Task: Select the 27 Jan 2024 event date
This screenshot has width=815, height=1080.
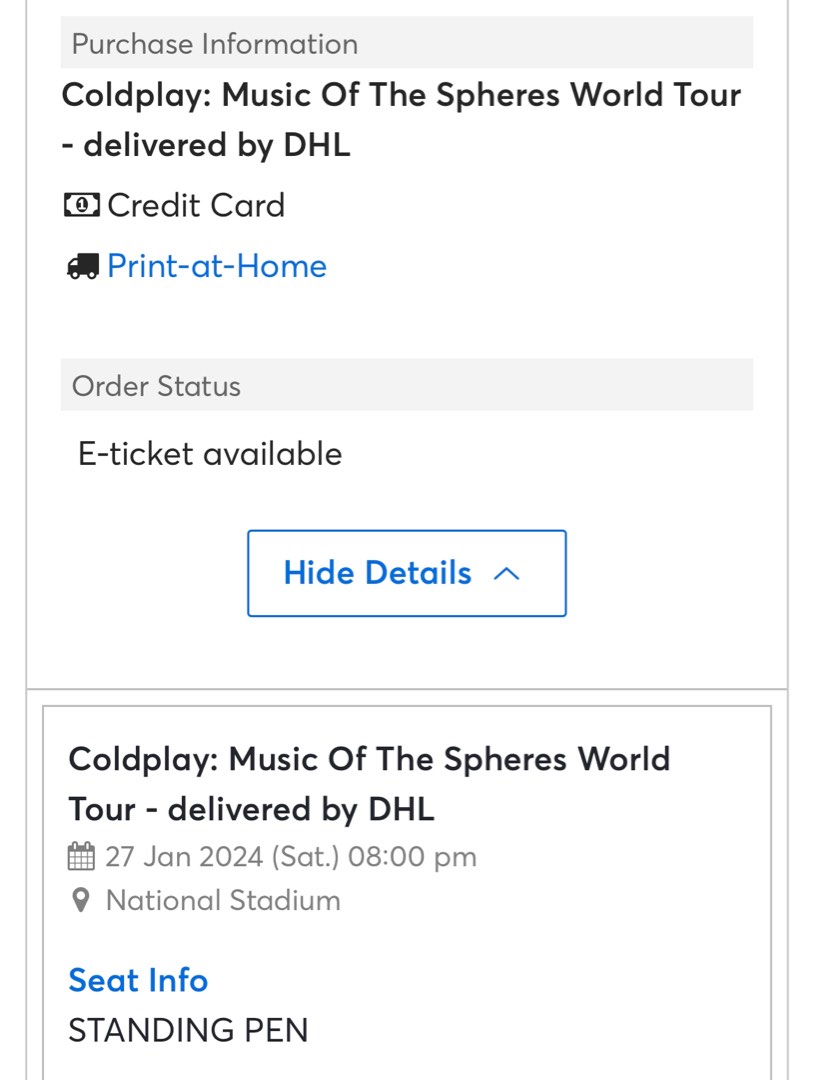Action: click(x=290, y=857)
